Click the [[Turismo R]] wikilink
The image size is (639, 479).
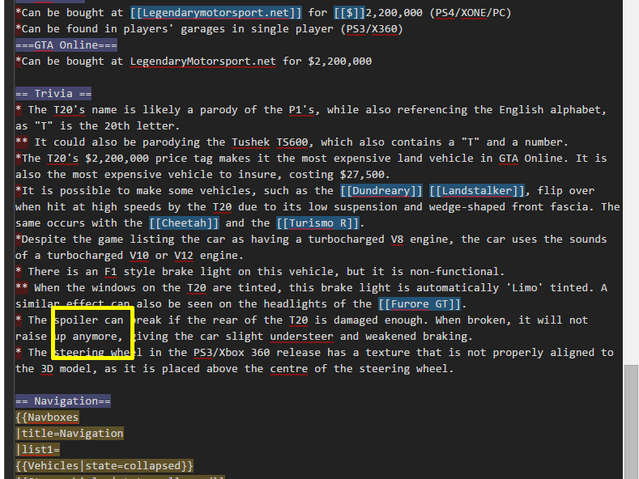coord(318,223)
